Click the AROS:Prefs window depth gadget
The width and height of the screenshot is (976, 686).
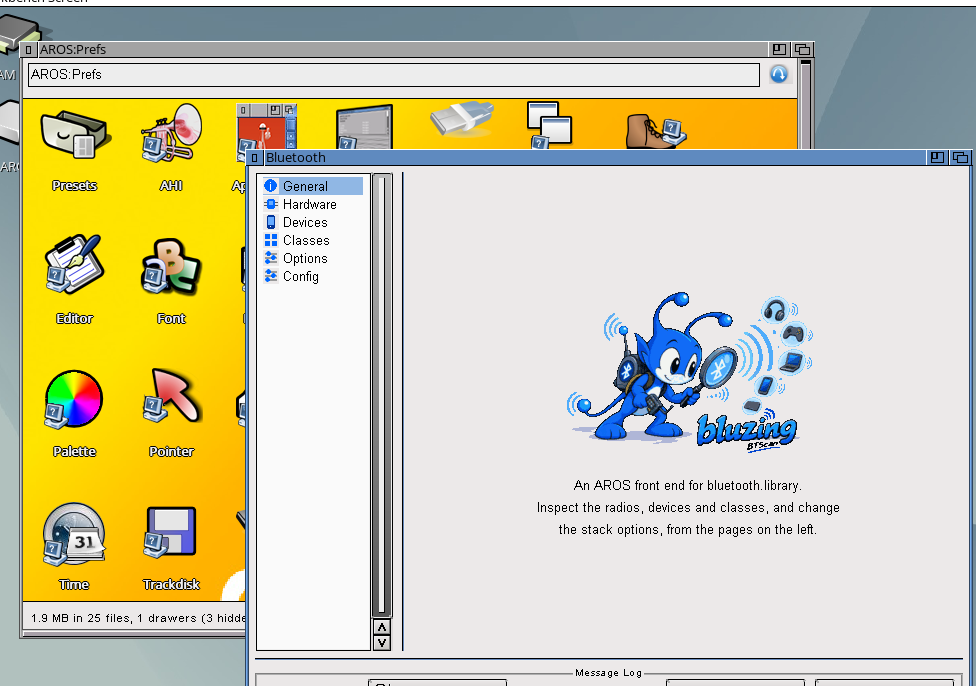point(802,49)
